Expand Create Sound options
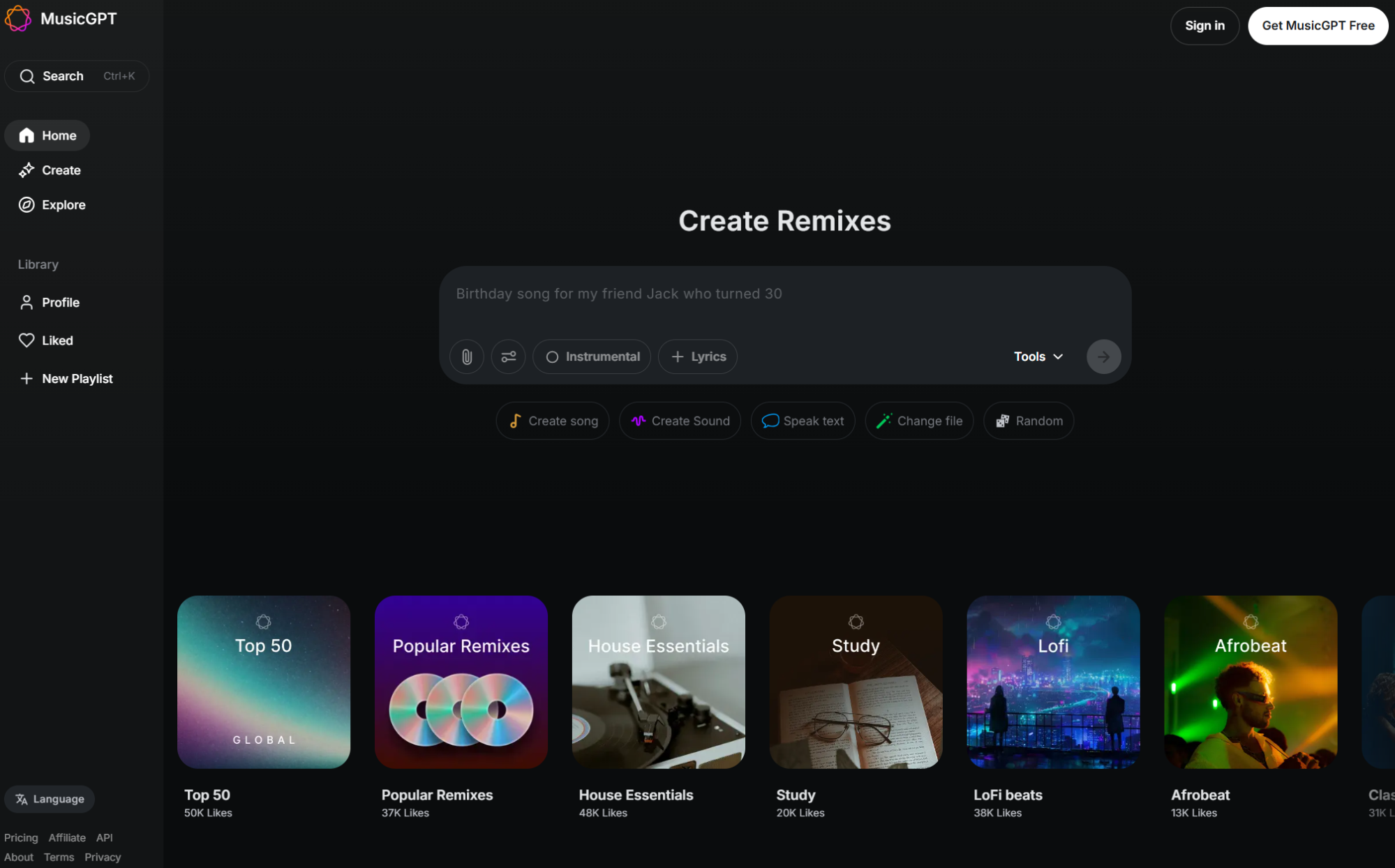This screenshot has width=1395, height=868. tap(679, 420)
